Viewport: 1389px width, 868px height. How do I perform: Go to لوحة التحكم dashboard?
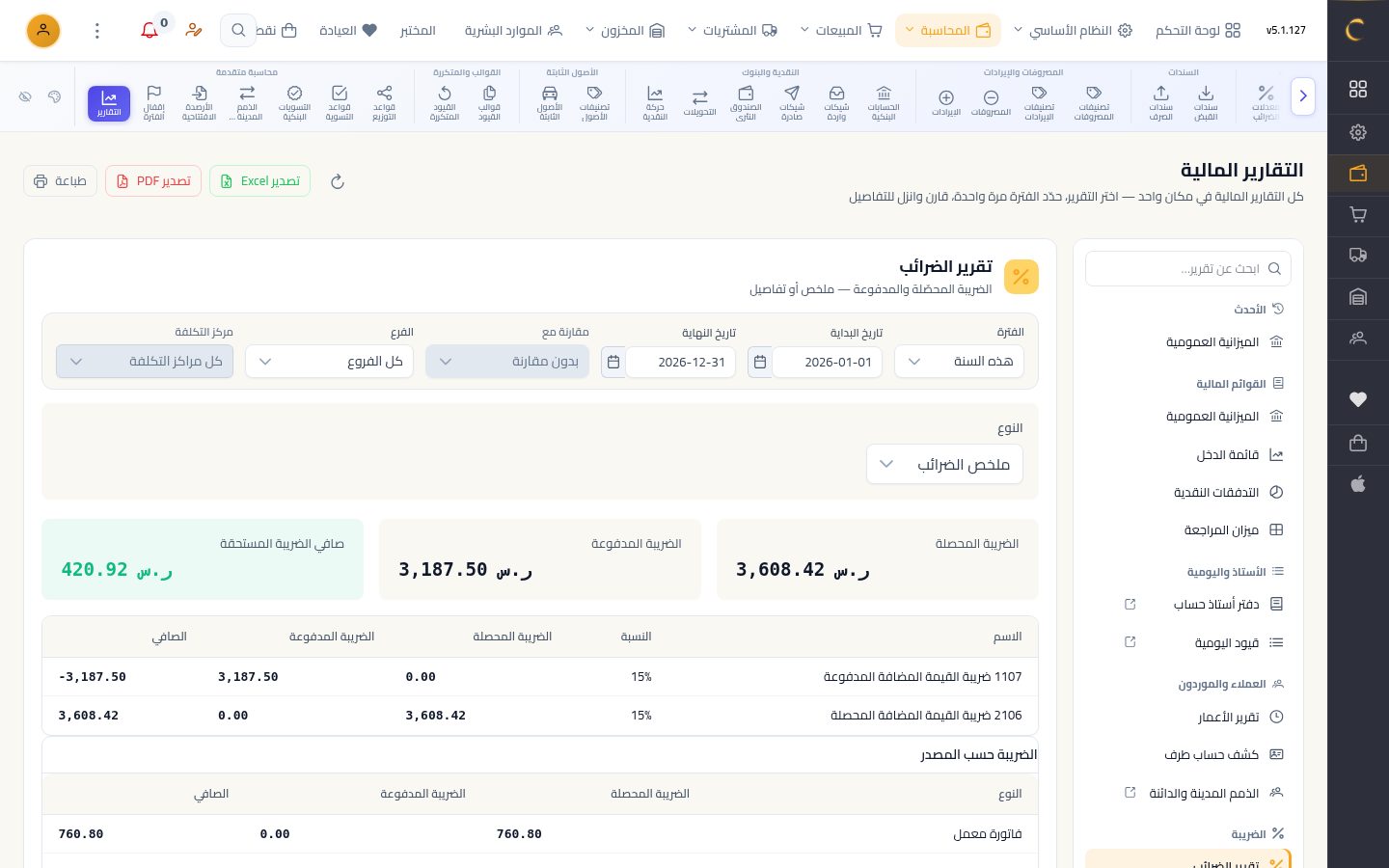pos(1198,31)
